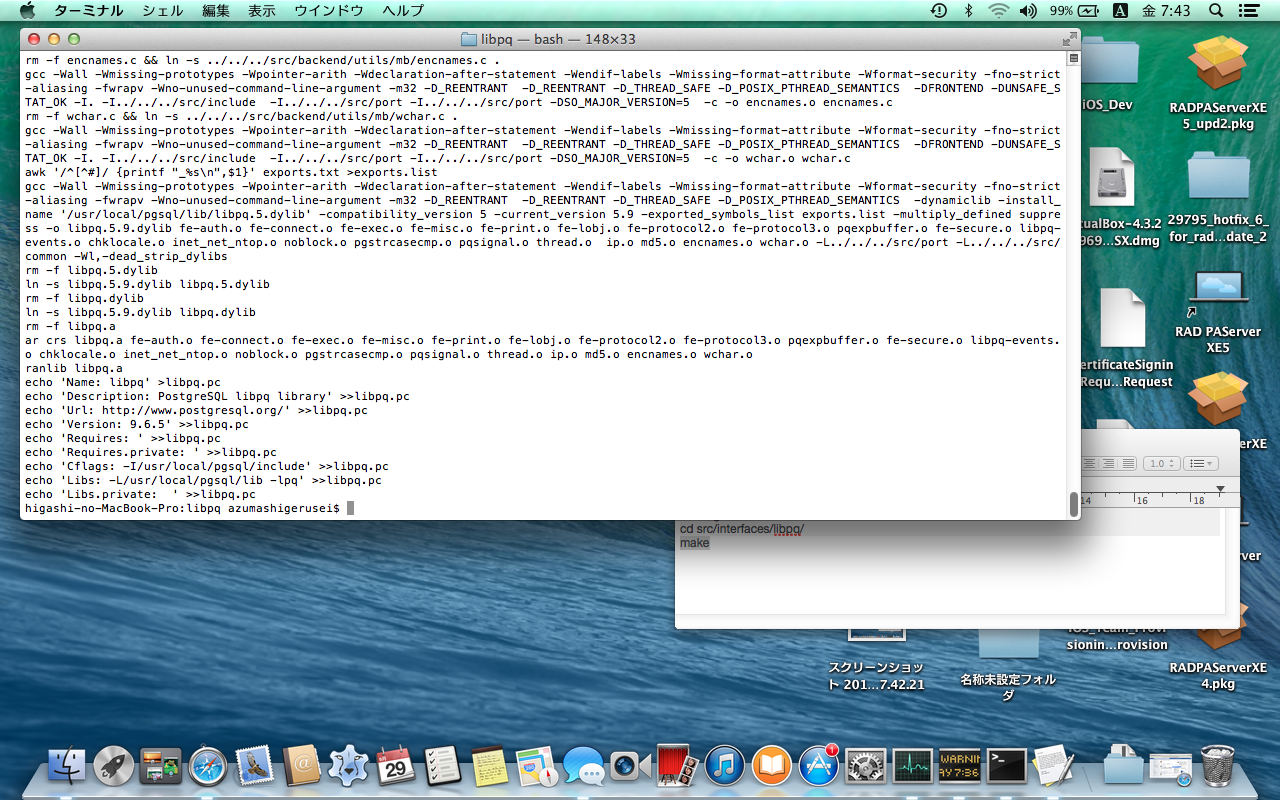Open yellow Notes icon in Dock
Image resolution: width=1280 pixels, height=800 pixels.
489,766
